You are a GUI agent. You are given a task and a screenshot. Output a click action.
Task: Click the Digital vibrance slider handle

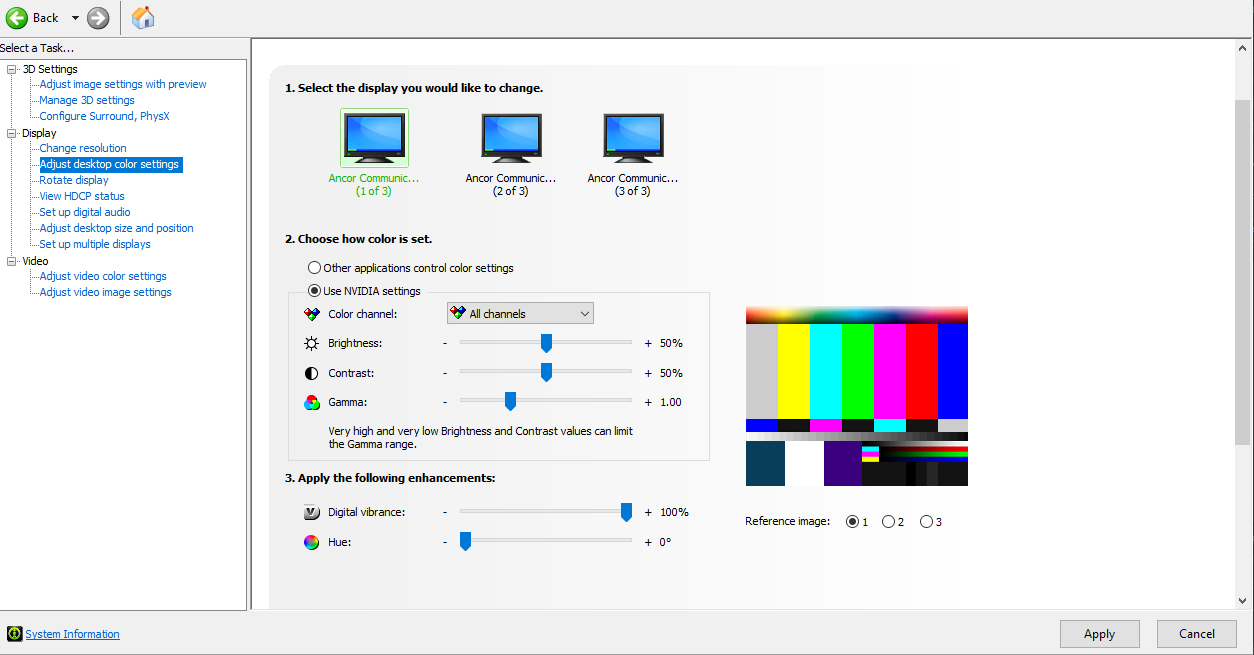(626, 512)
